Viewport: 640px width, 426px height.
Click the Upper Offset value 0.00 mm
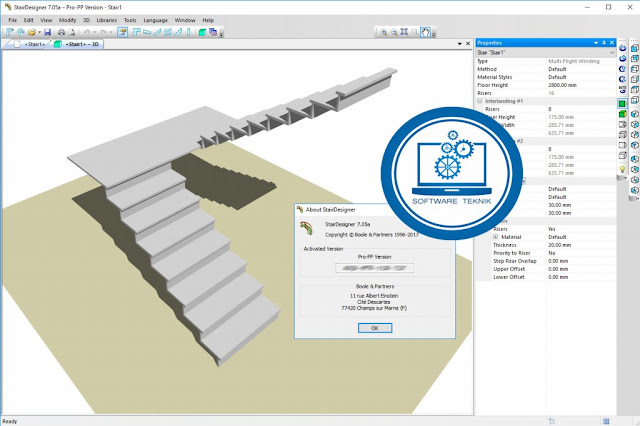point(558,269)
